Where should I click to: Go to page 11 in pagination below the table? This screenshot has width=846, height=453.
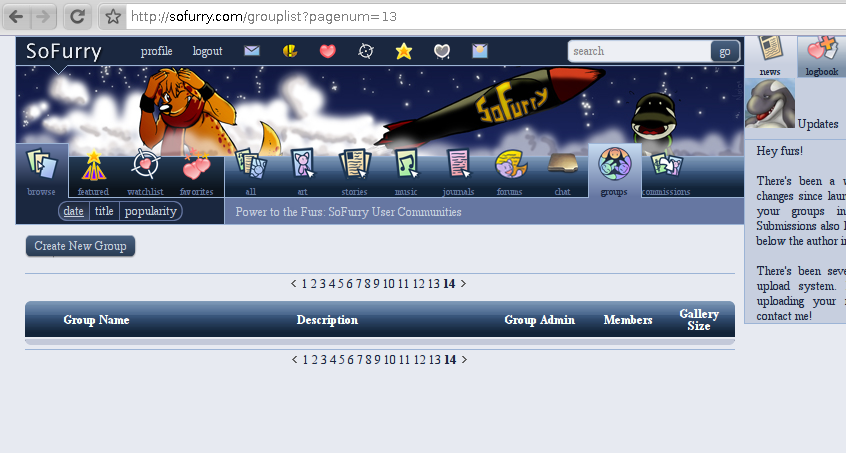(x=405, y=360)
